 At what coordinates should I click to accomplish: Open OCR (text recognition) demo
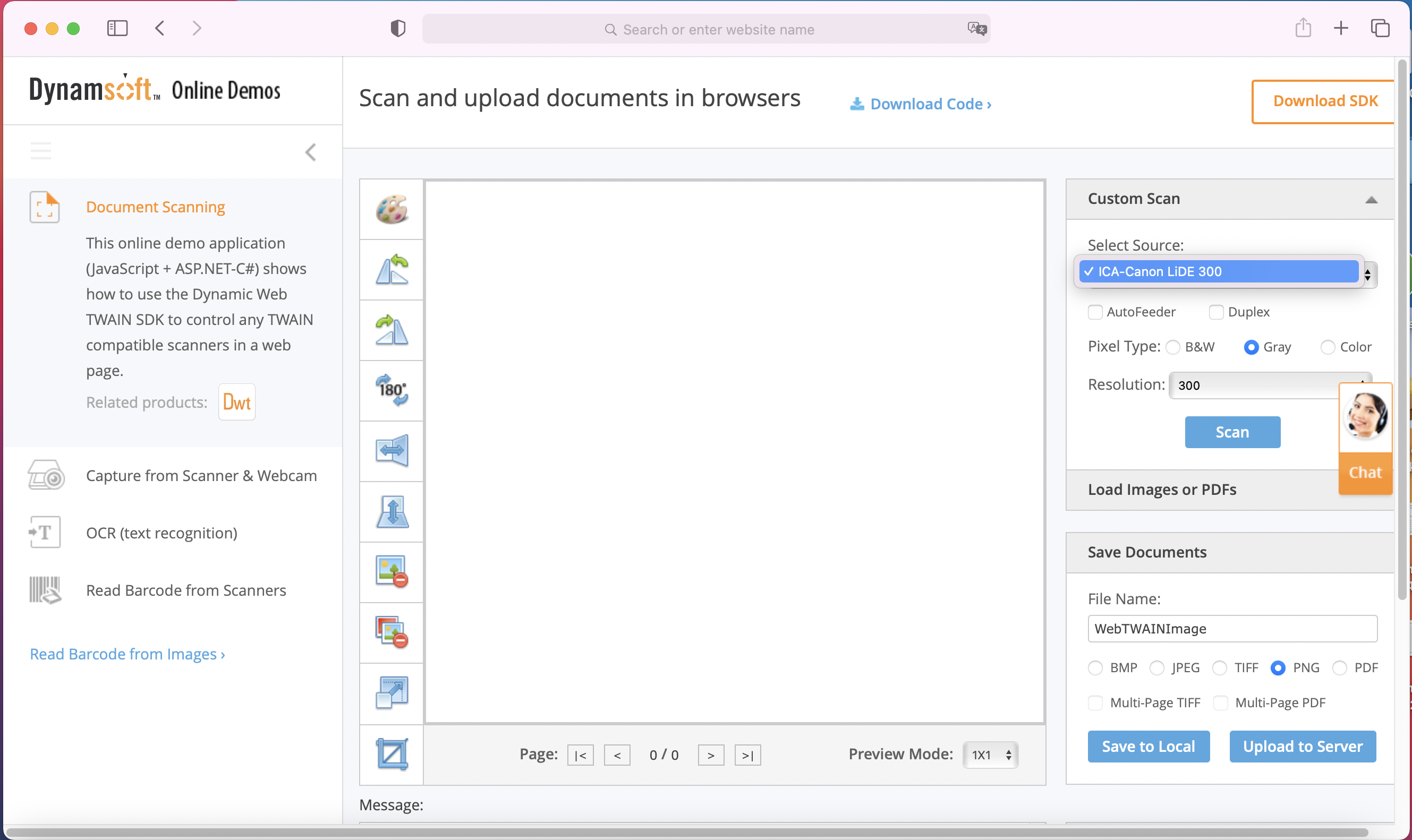pos(161,533)
